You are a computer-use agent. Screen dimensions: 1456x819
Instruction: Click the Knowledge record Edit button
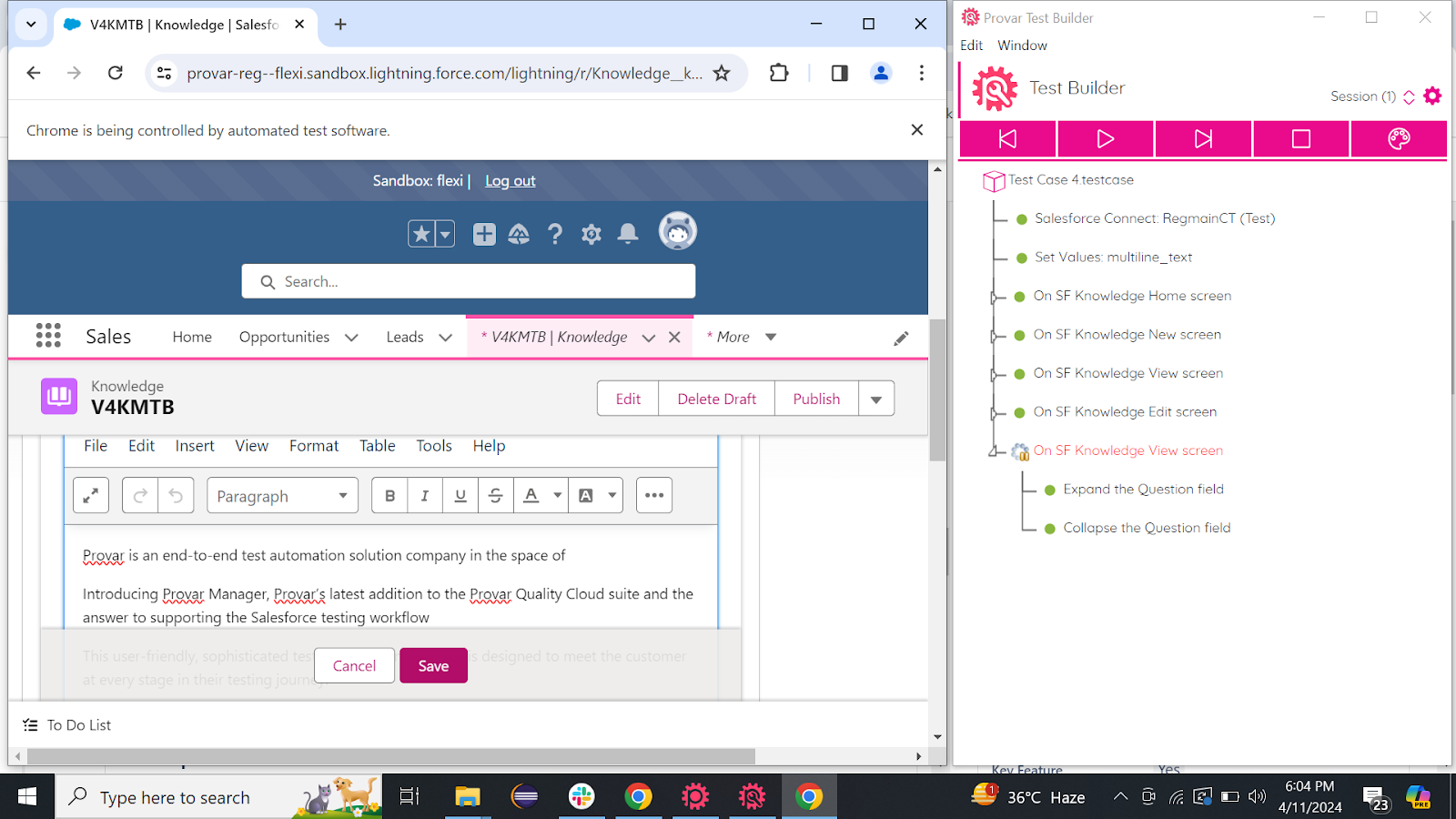click(x=628, y=399)
